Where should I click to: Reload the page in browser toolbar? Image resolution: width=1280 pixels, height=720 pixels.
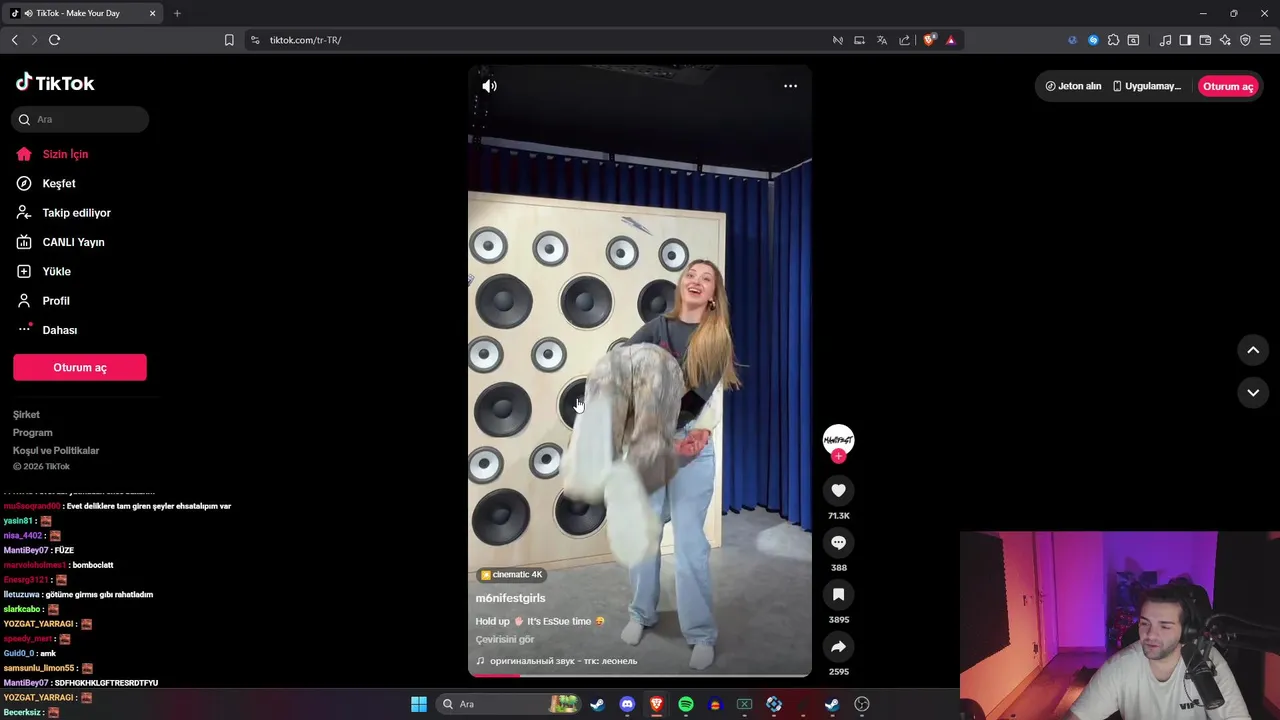pos(54,40)
